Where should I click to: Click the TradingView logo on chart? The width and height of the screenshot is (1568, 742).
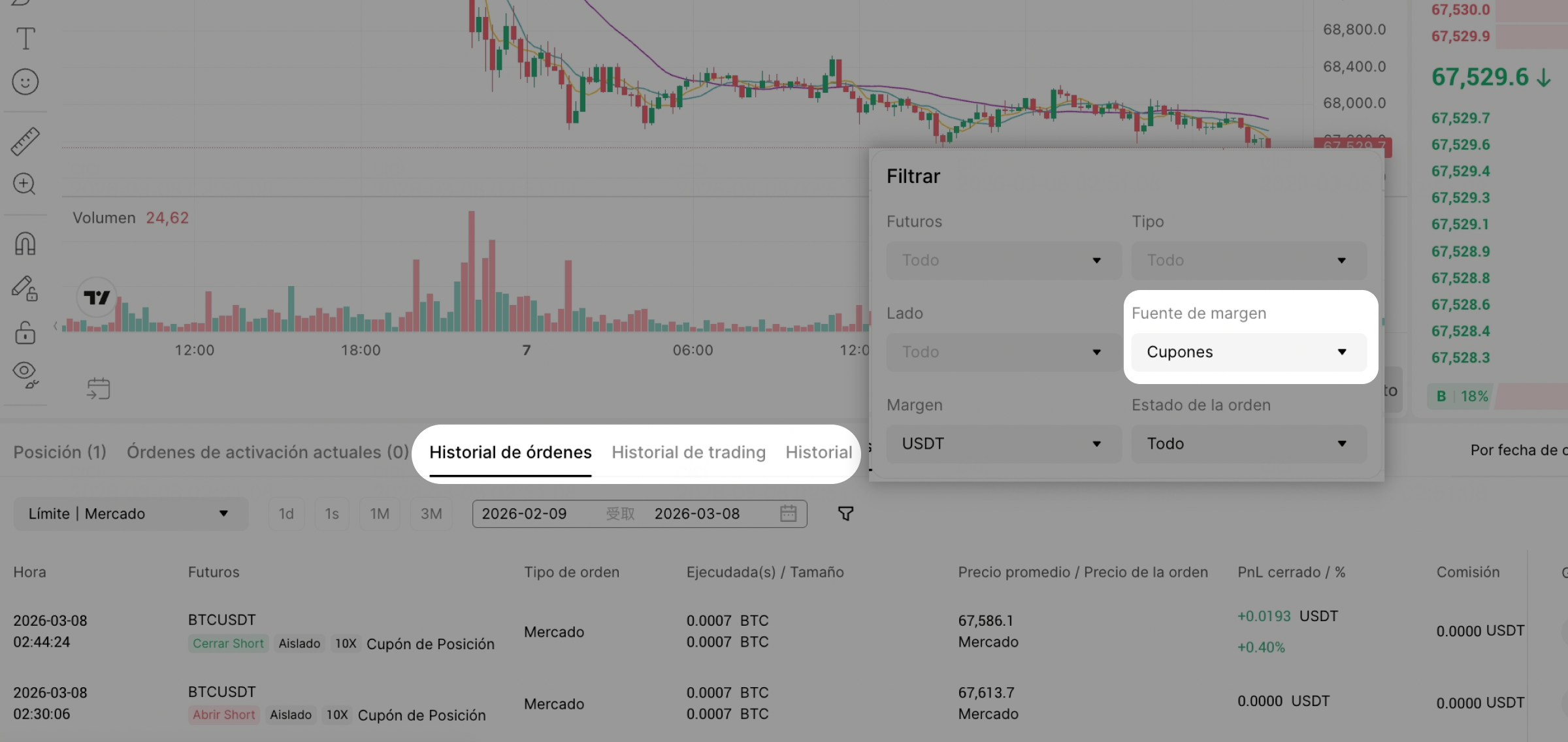click(97, 298)
